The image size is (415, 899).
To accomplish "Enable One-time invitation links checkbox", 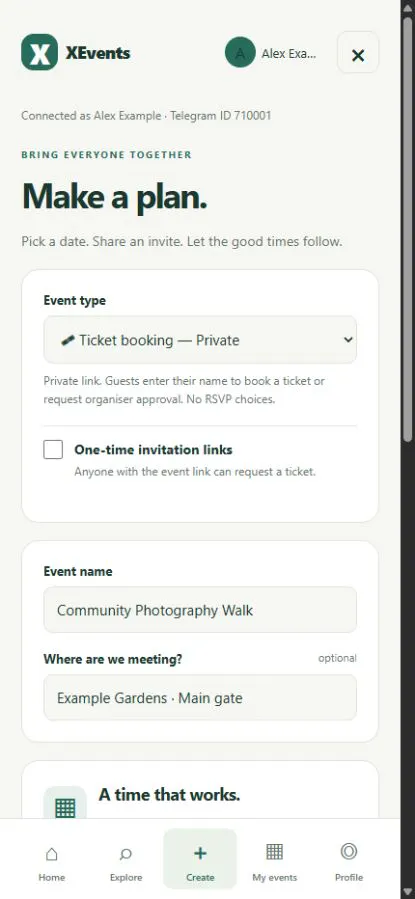I will 53,450.
